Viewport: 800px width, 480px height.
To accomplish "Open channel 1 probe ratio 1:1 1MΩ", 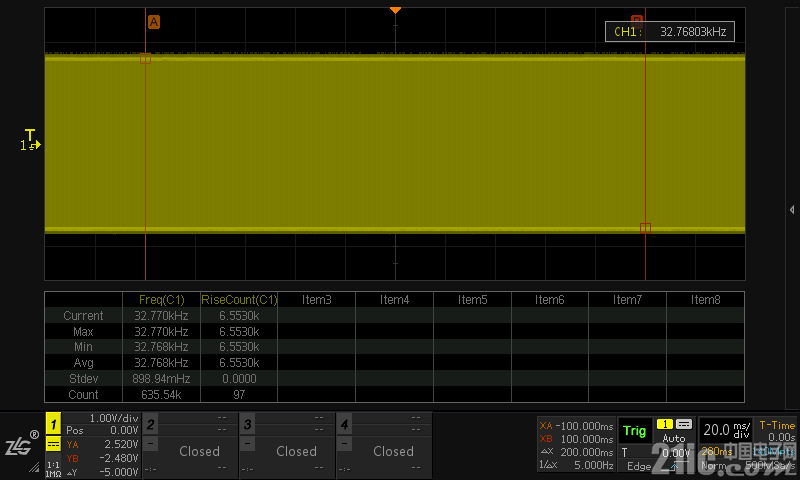I will (53, 469).
